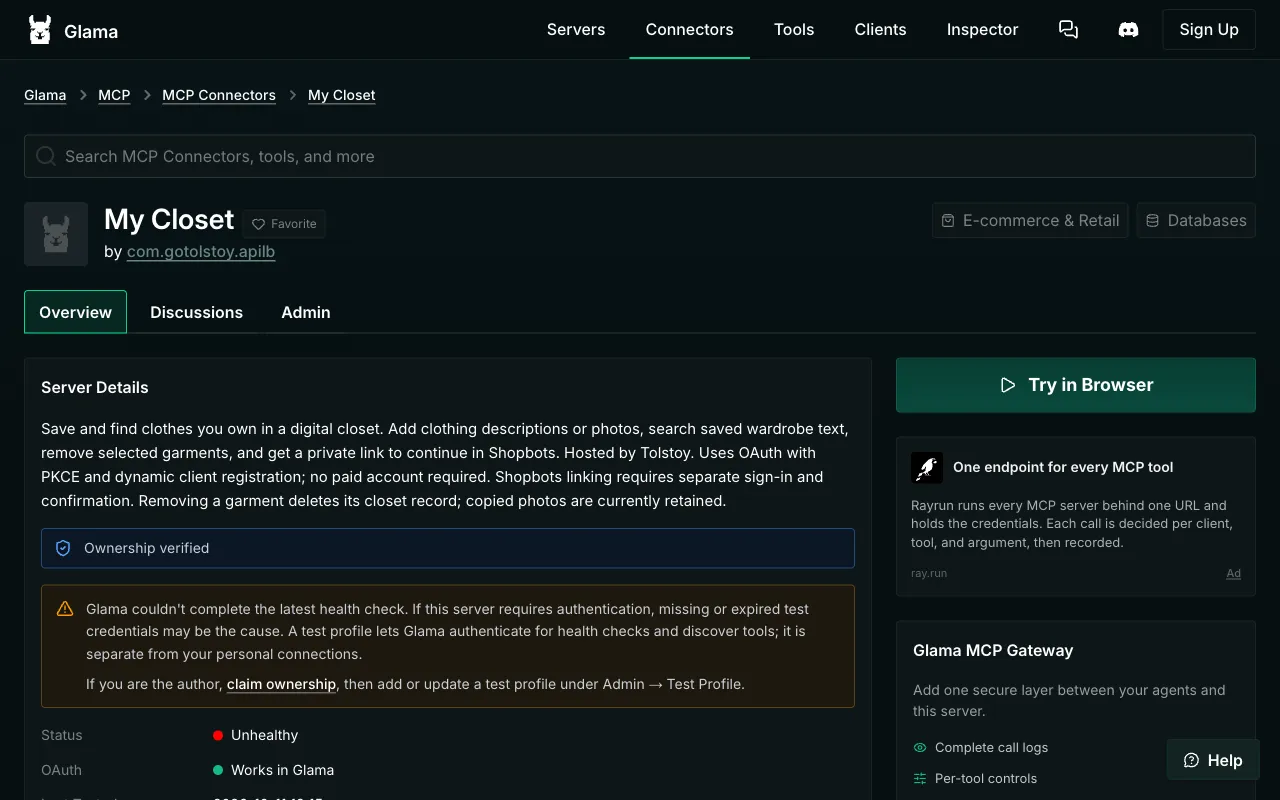
Task: Switch to the Admin tab
Action: (306, 312)
